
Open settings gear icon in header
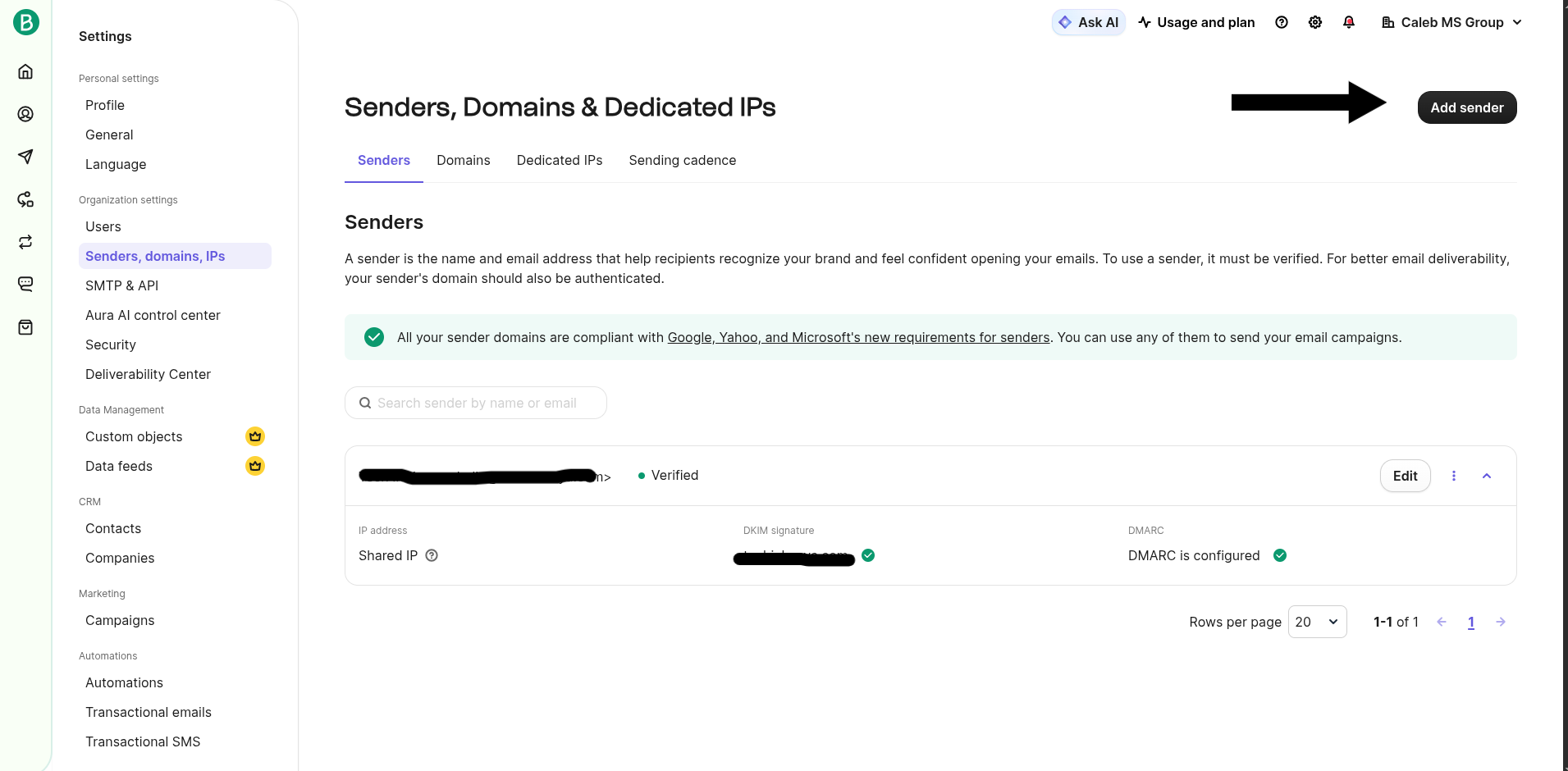click(x=1315, y=22)
